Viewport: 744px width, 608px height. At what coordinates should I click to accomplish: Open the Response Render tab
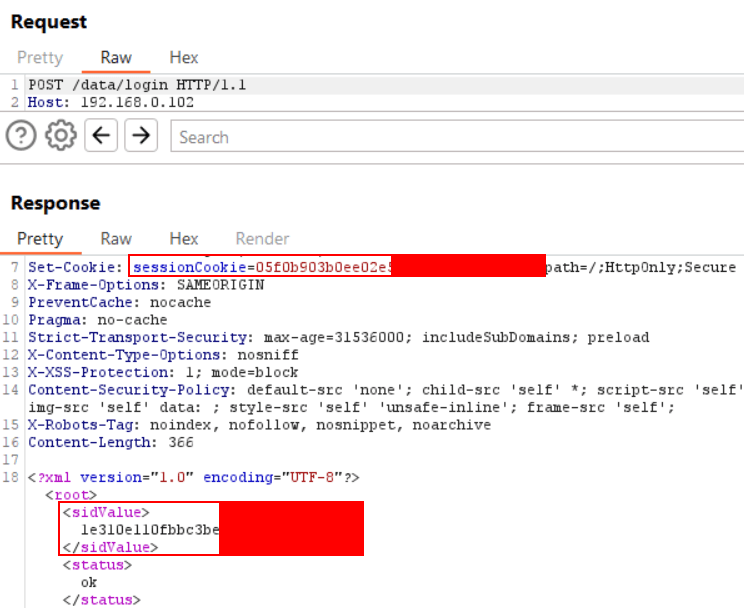262,239
